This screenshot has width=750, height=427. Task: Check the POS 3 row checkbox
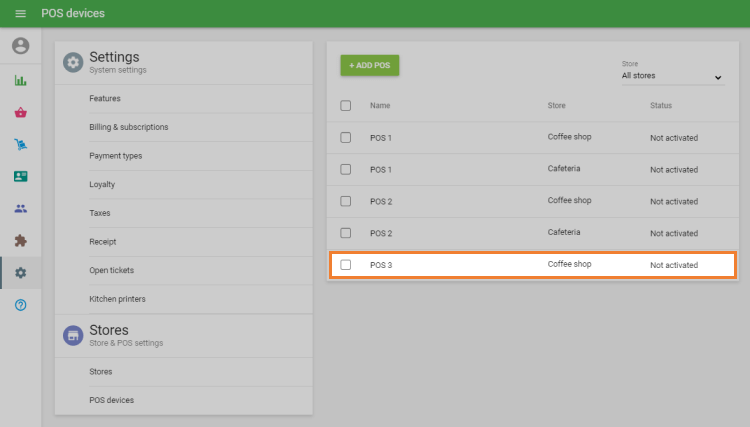tap(346, 265)
